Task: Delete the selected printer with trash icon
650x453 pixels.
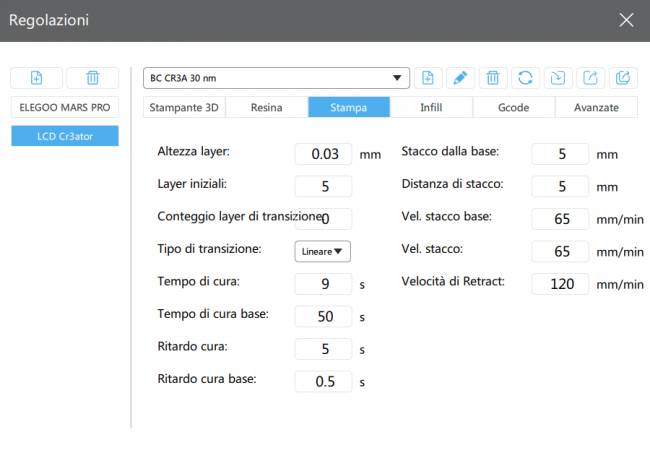Action: click(92, 78)
